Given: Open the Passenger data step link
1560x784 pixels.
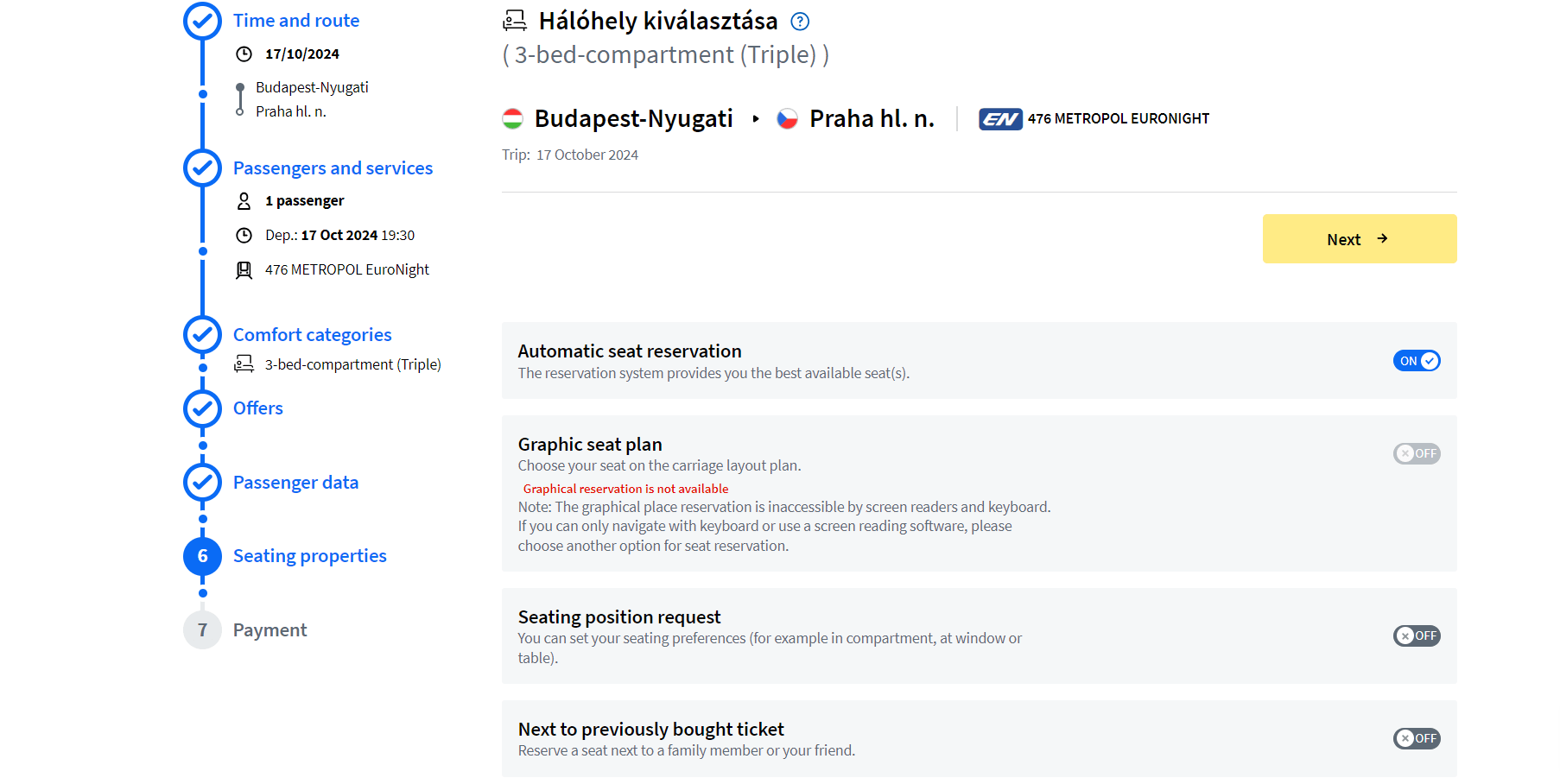Looking at the screenshot, I should [x=296, y=483].
